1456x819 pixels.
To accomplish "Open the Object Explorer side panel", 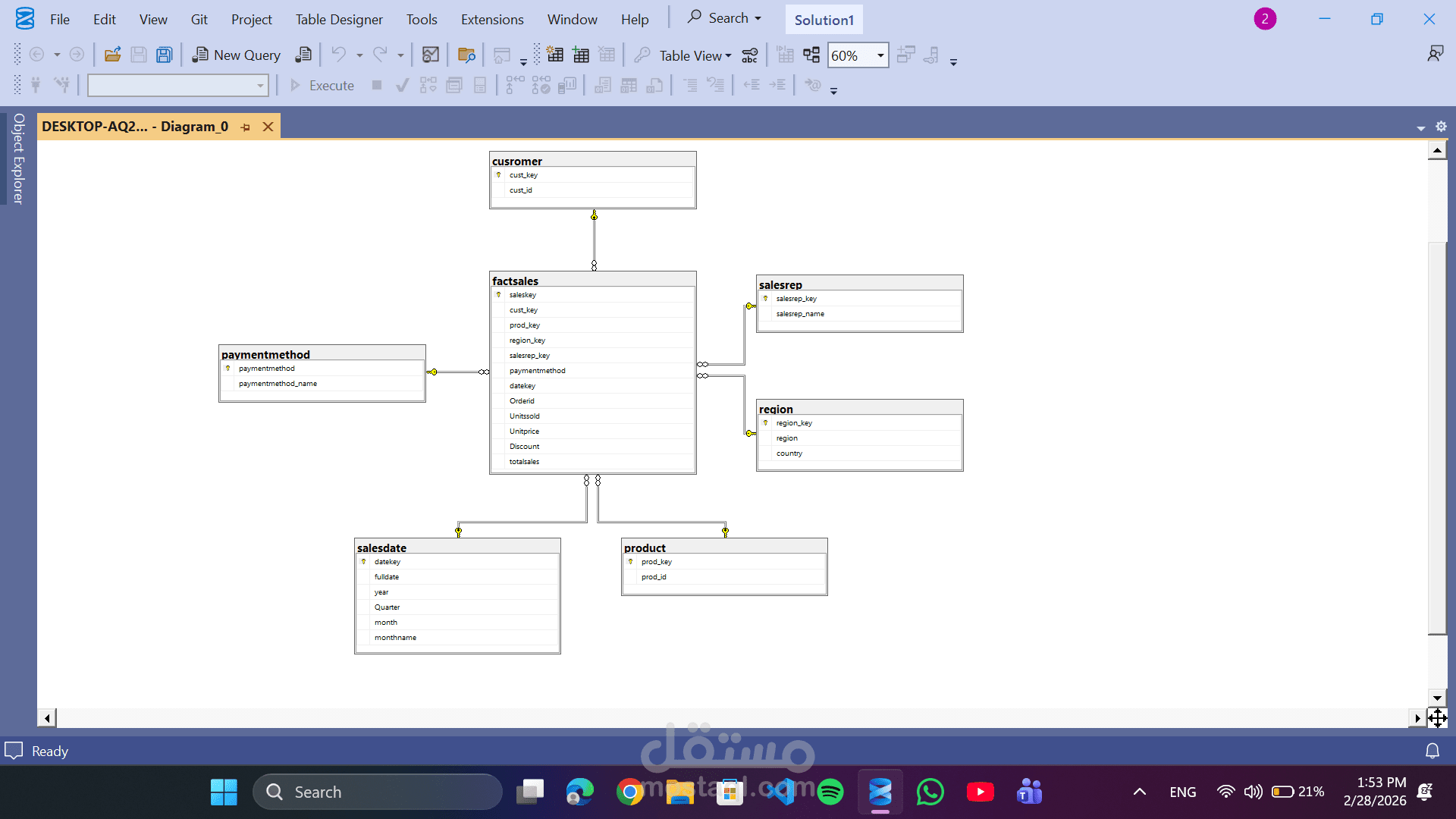I will click(18, 158).
